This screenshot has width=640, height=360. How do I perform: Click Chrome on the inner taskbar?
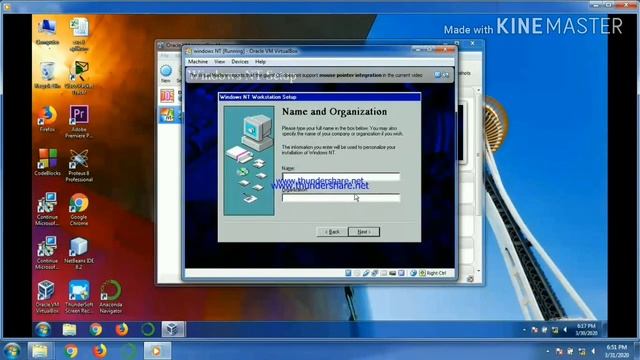(x=96, y=329)
